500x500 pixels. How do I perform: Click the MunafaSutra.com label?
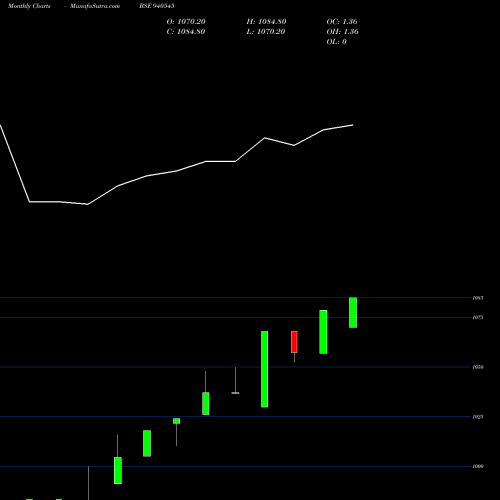point(95,6)
